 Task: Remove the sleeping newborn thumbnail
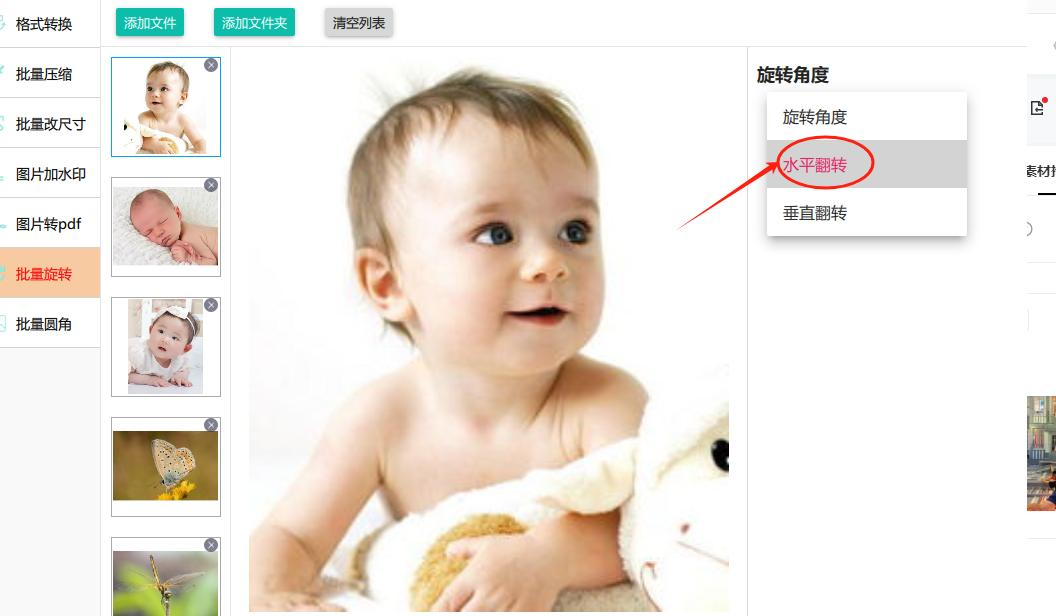[211, 185]
